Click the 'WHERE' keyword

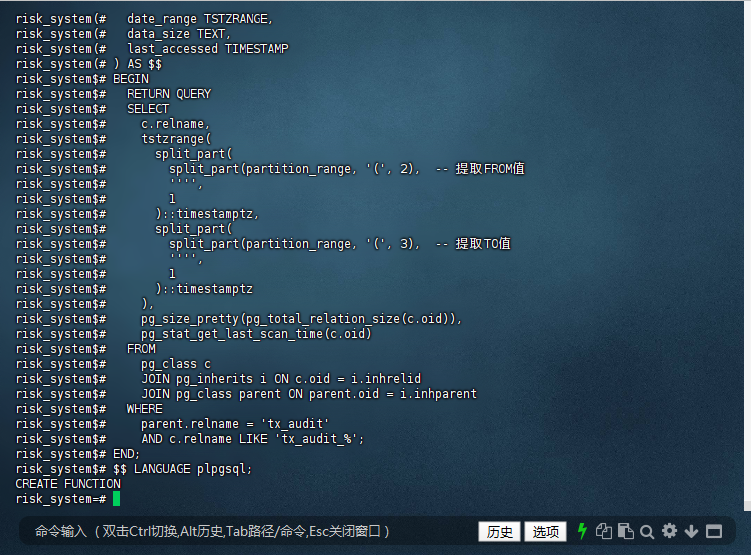[145, 409]
